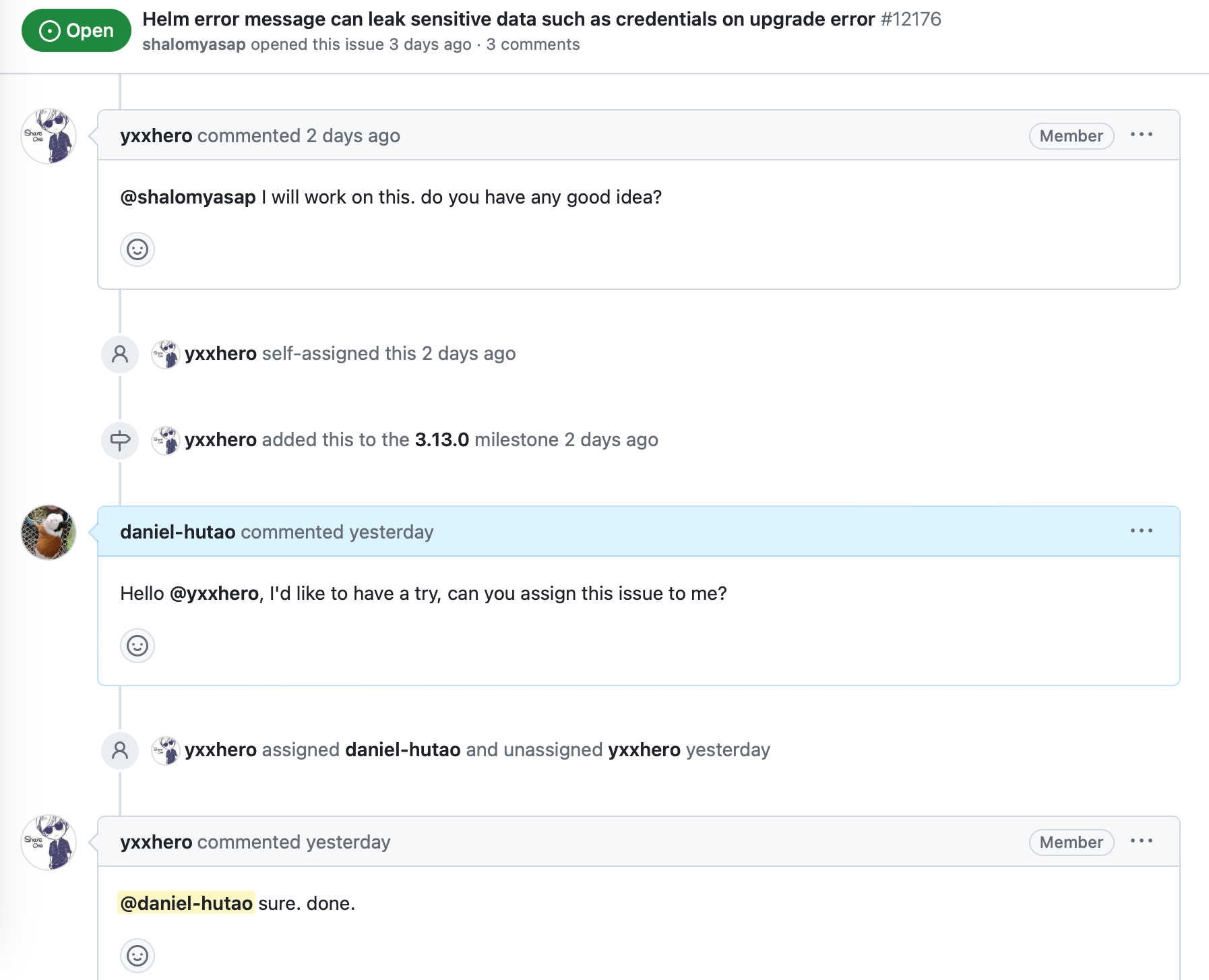
Task: Click the issue number #12176
Action: click(910, 20)
